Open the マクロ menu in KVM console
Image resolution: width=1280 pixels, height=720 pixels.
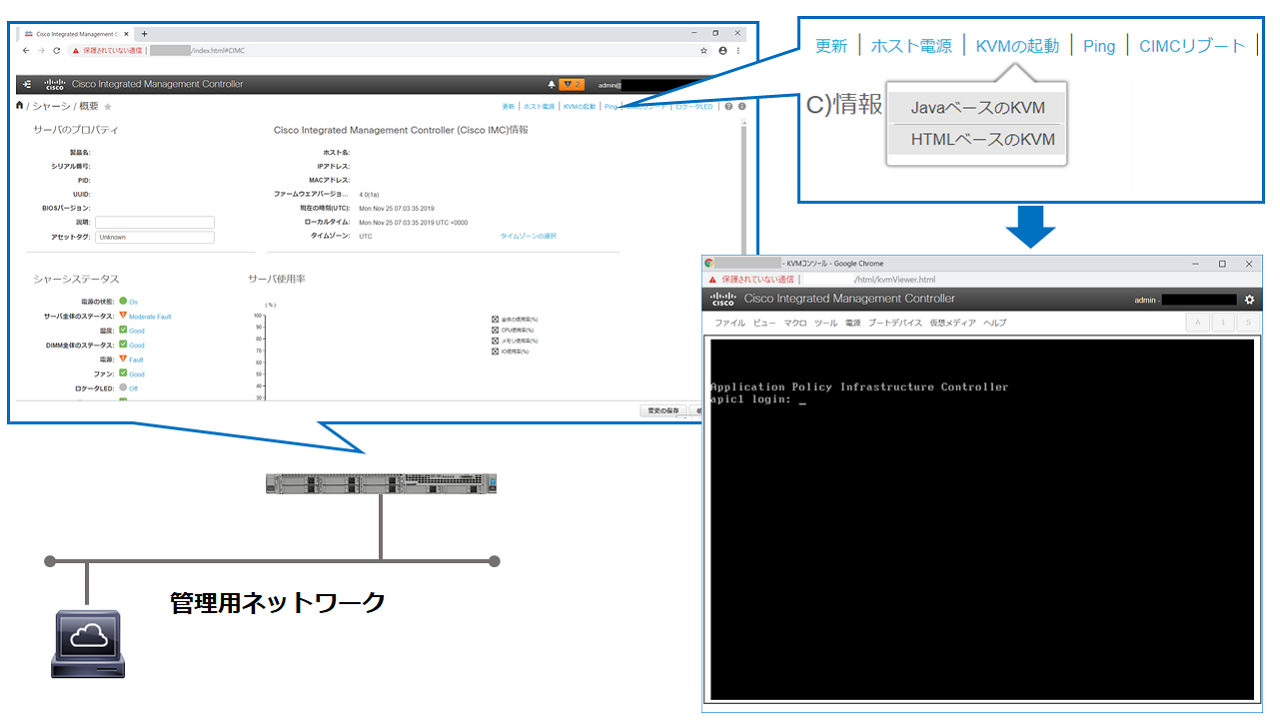[795, 323]
